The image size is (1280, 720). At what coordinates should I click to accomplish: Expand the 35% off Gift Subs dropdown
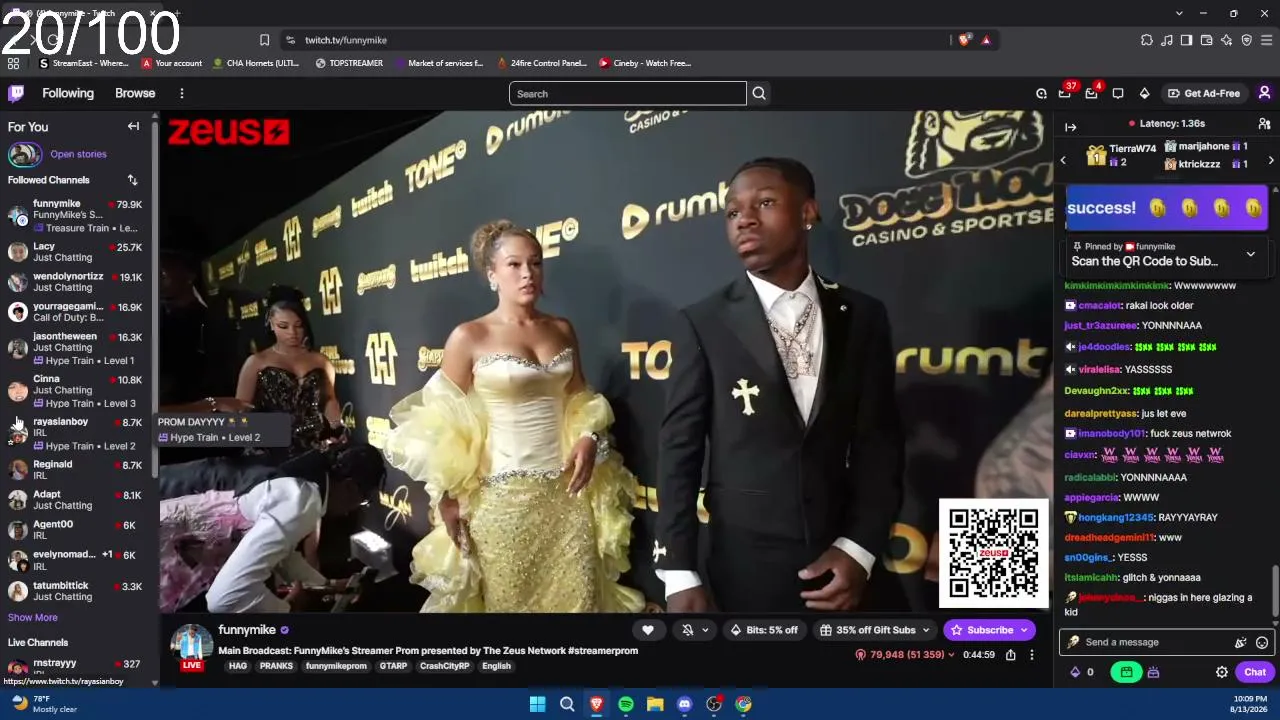(927, 630)
